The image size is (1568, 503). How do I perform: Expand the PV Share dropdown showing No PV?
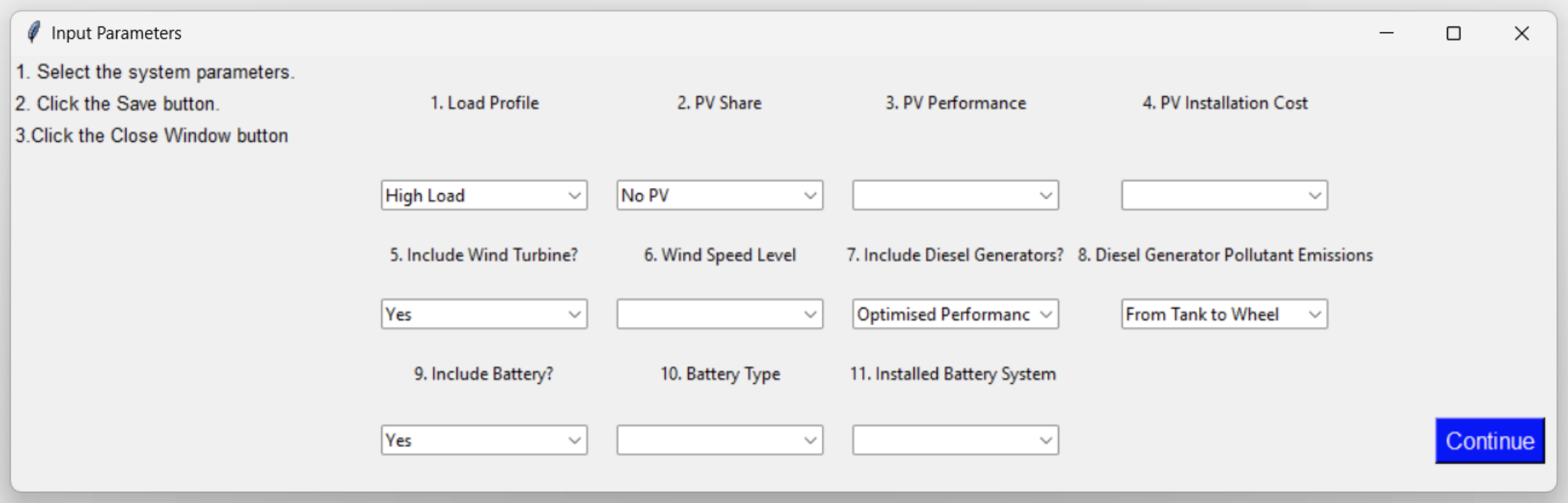(719, 195)
